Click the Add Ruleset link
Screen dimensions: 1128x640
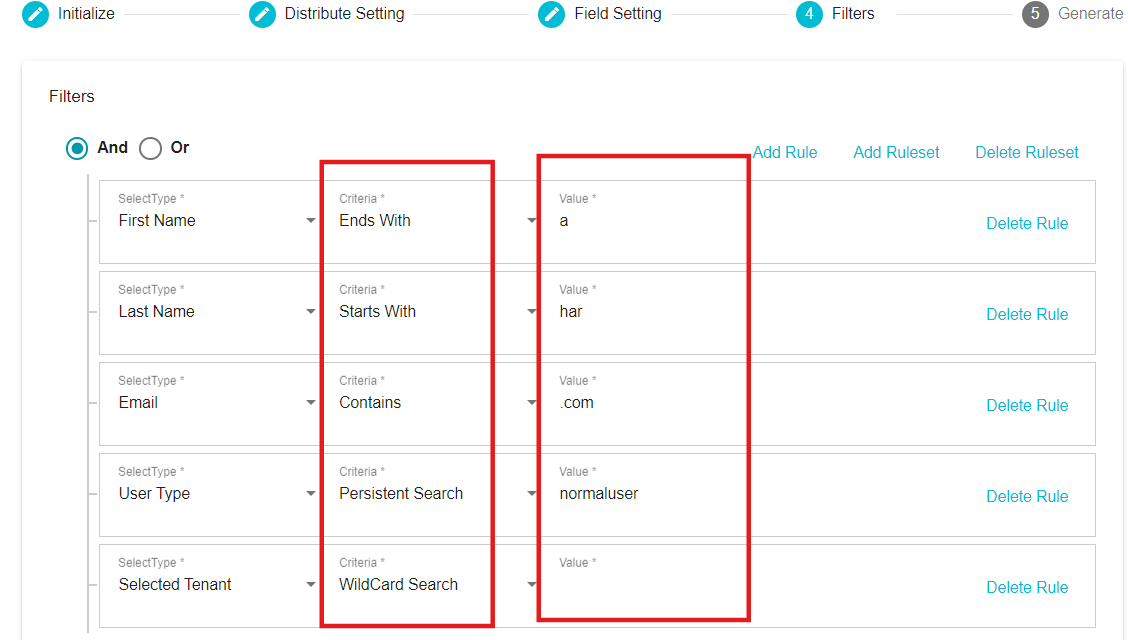tap(896, 152)
